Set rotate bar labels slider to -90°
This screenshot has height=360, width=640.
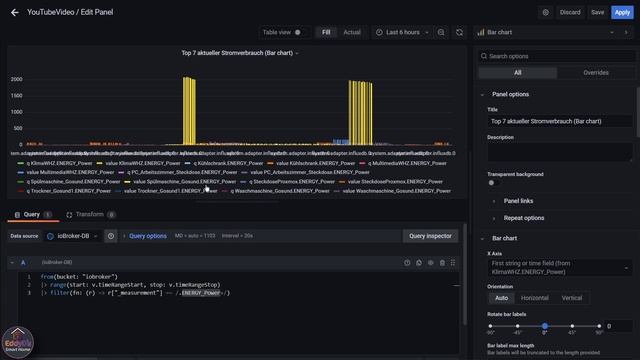(490, 326)
